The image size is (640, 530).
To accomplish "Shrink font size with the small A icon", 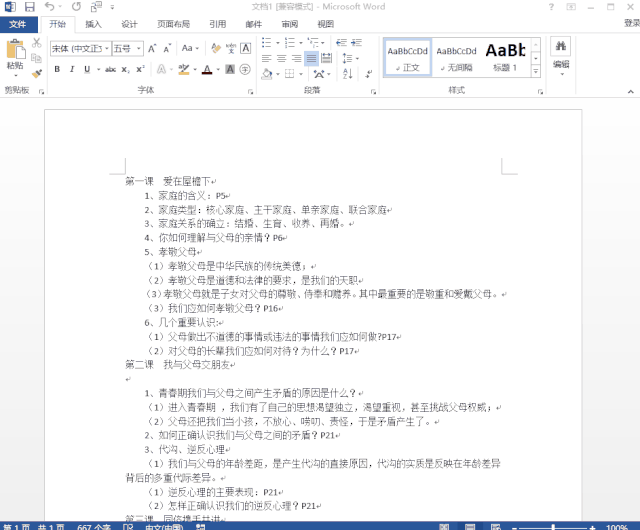I will pyautogui.click(x=167, y=49).
